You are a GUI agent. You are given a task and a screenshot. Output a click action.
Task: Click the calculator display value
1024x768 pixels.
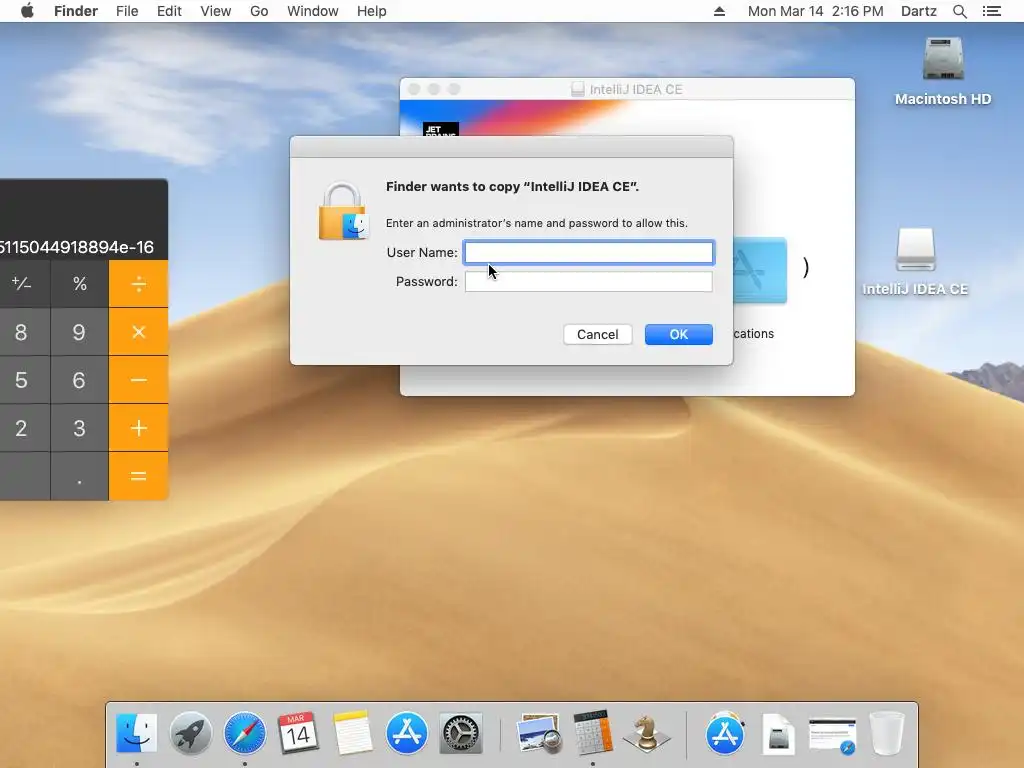coord(77,247)
